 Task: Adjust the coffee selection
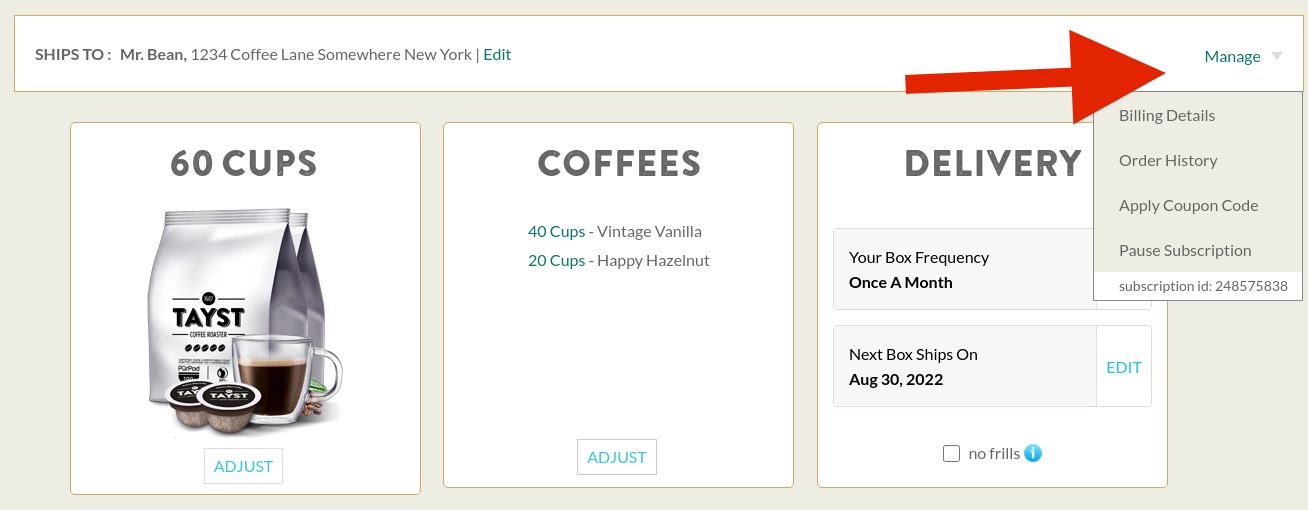coord(617,457)
